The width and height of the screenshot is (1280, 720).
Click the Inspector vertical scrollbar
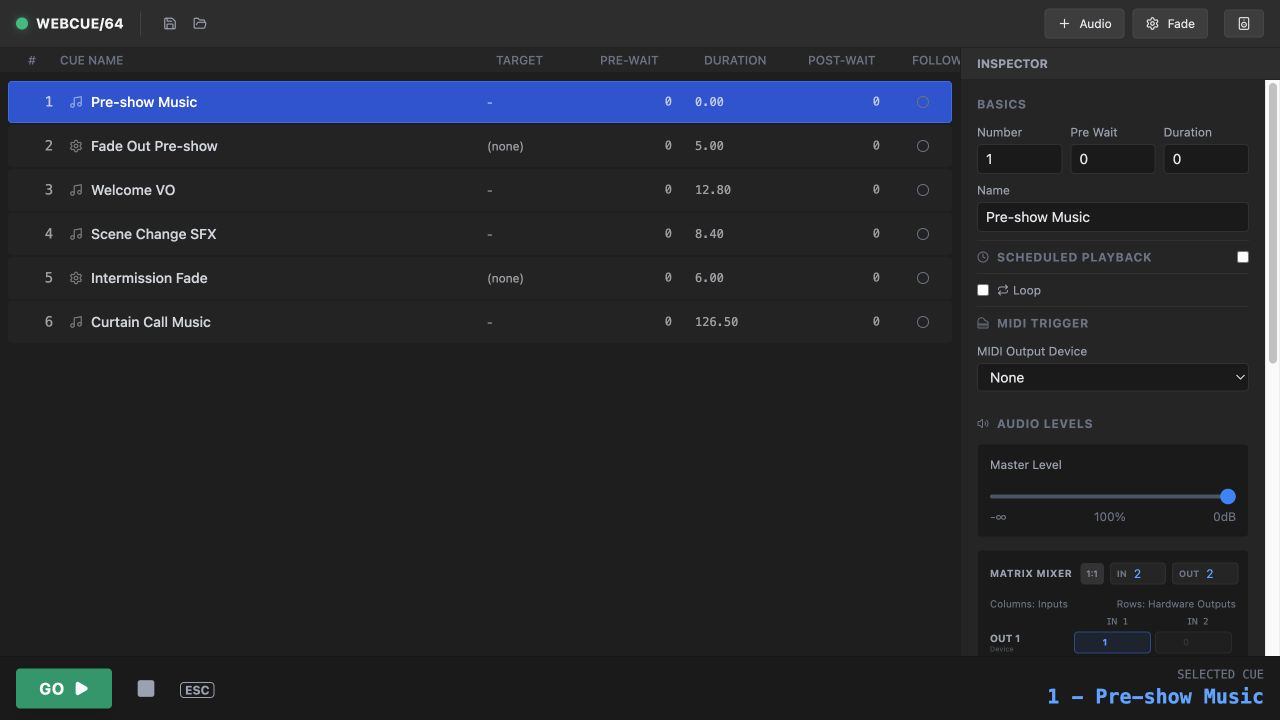tap(1273, 222)
